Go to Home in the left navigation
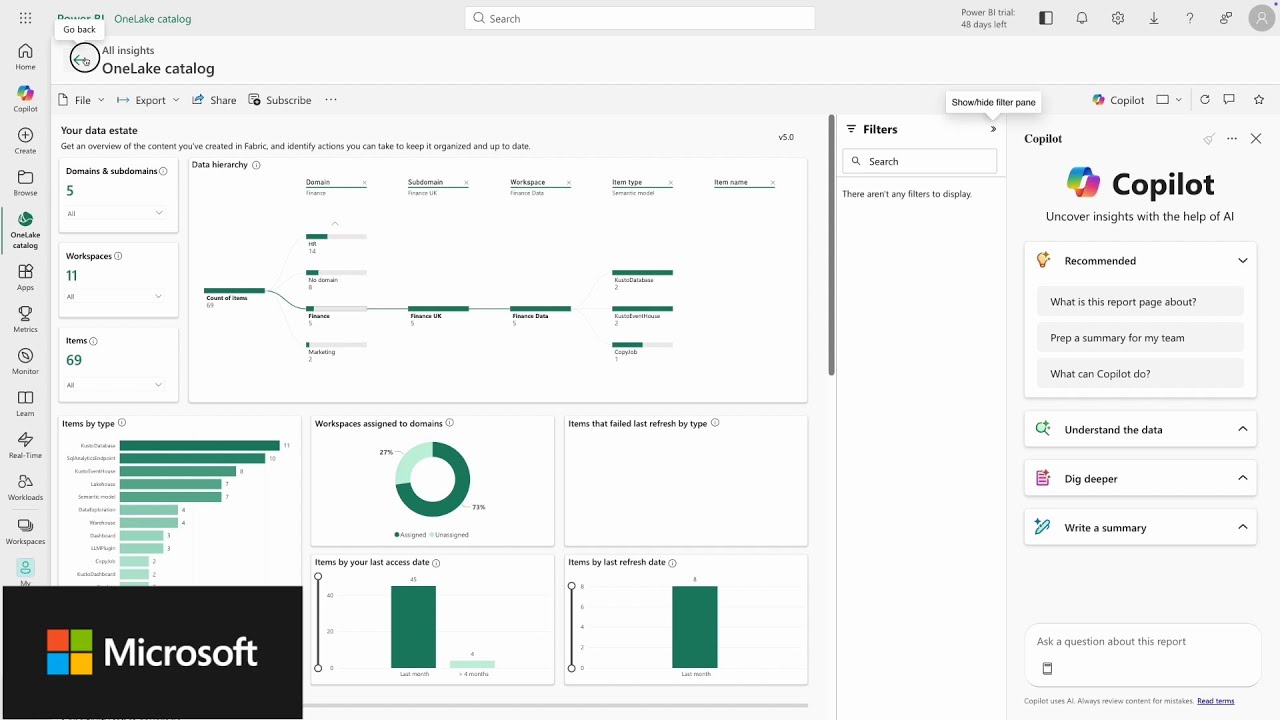Image resolution: width=1280 pixels, height=720 pixels. pos(25,57)
